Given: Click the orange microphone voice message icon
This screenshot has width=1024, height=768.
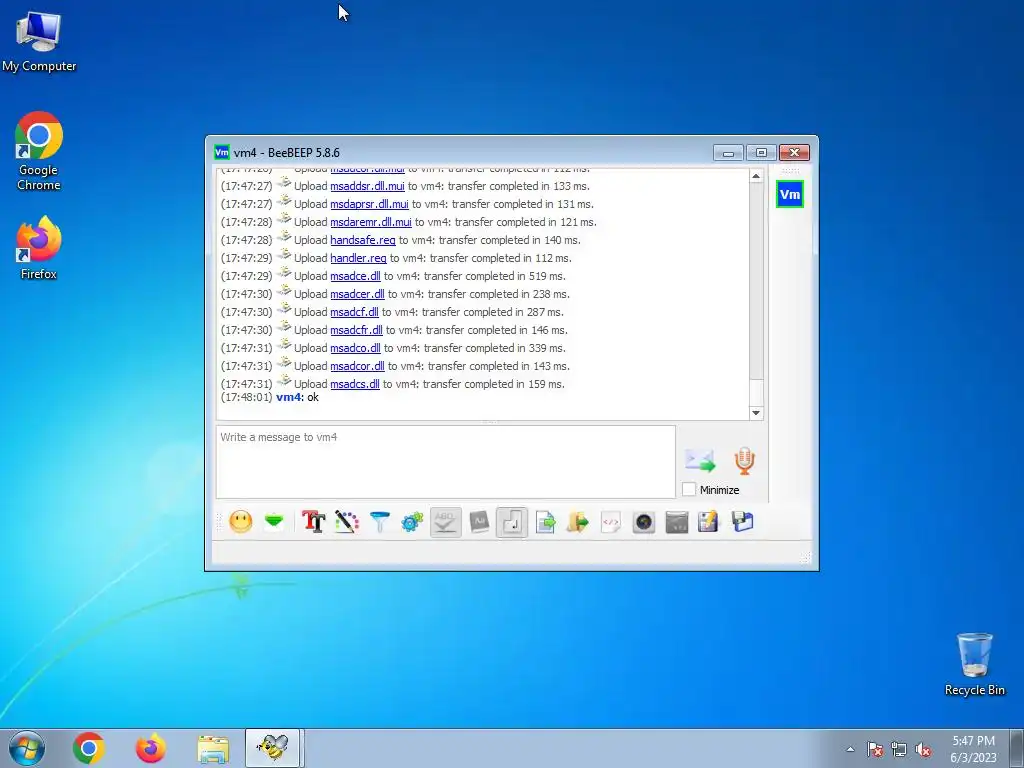Looking at the screenshot, I should click(x=744, y=461).
